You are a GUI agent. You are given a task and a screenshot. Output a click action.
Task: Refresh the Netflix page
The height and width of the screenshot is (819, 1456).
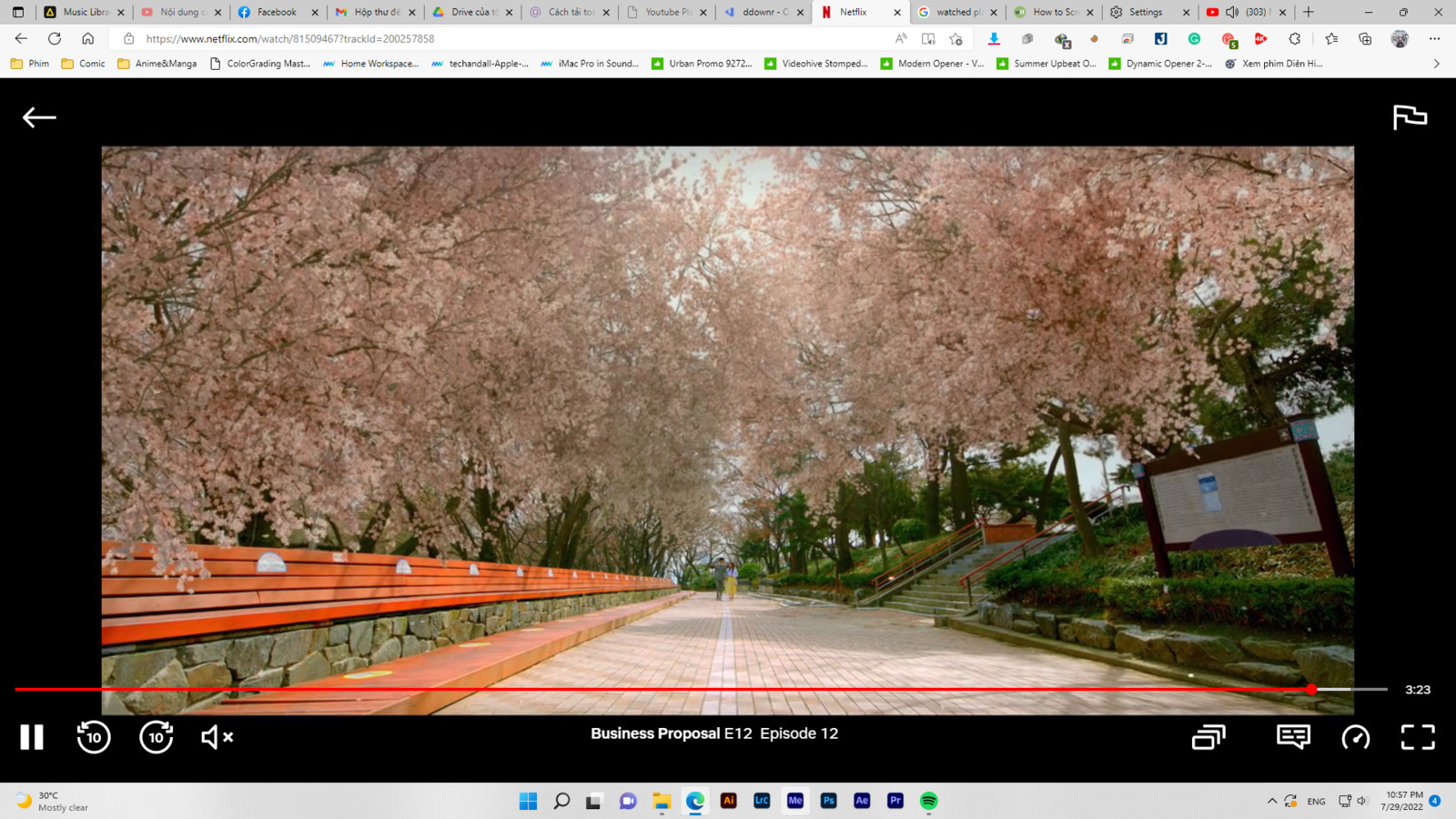pyautogui.click(x=55, y=38)
